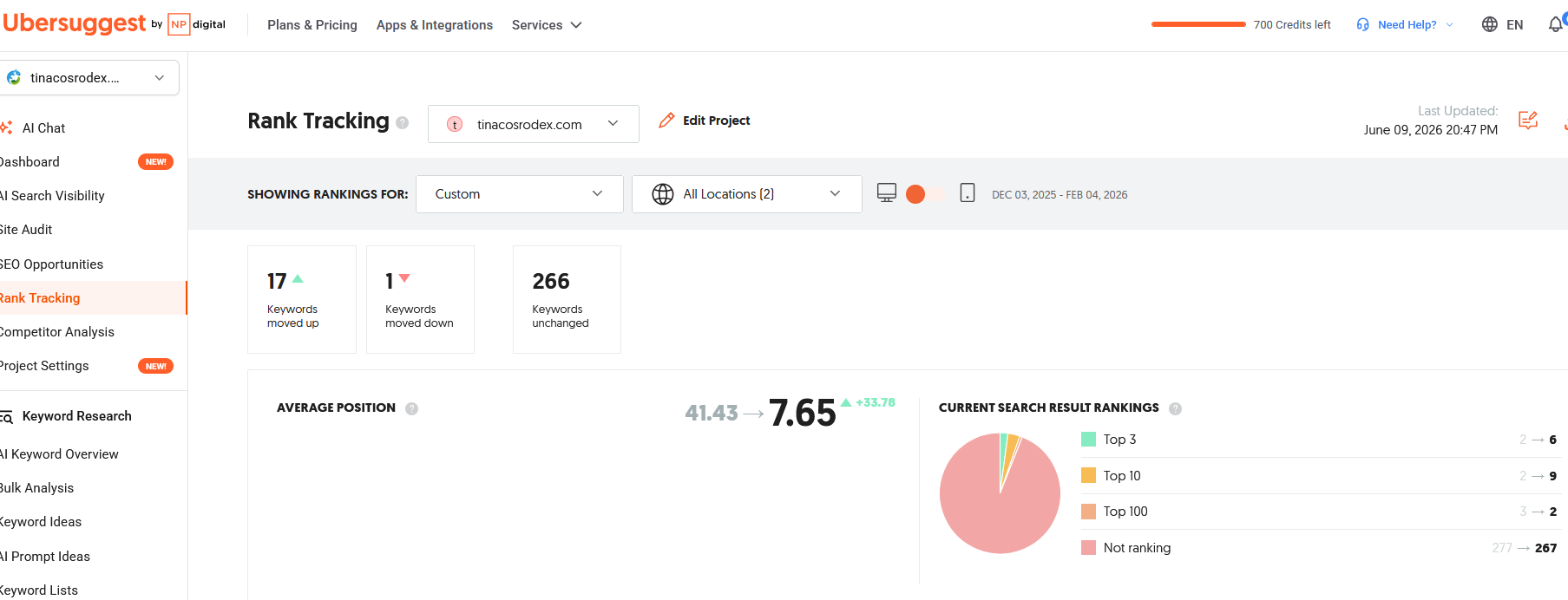
Task: Open the Custom date range dropdown
Action: tap(520, 194)
